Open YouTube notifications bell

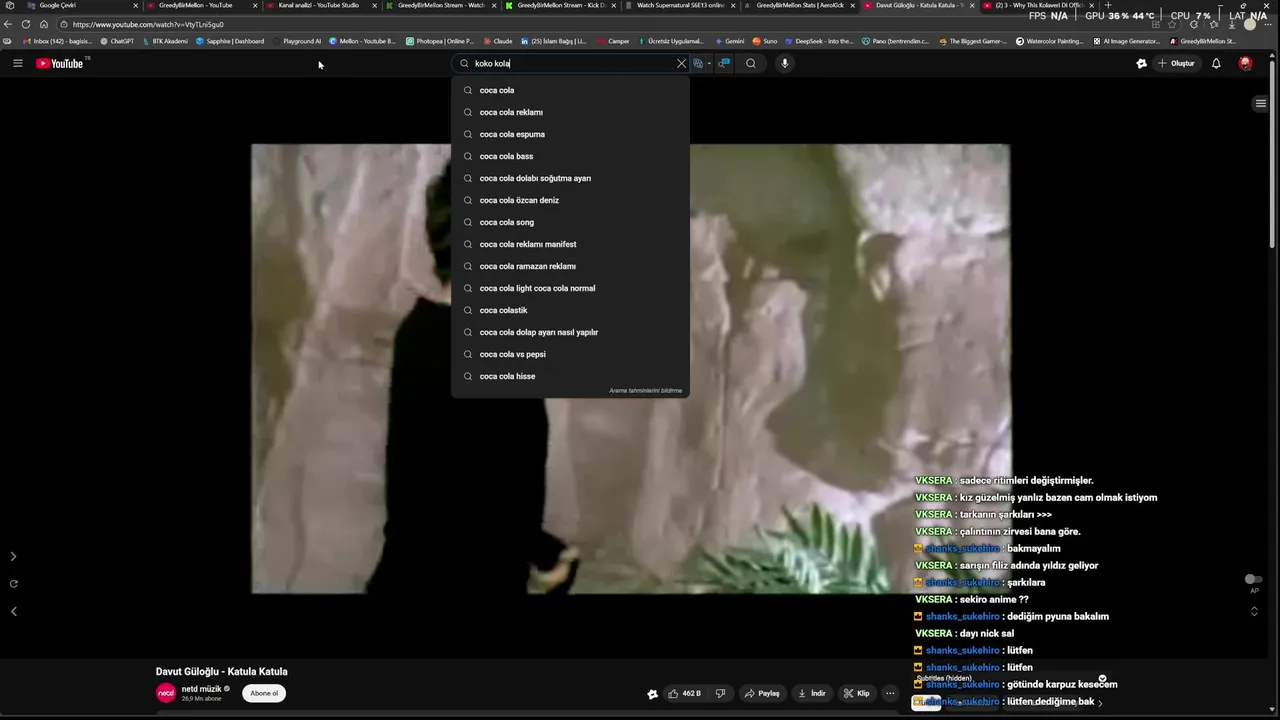coord(1216,63)
